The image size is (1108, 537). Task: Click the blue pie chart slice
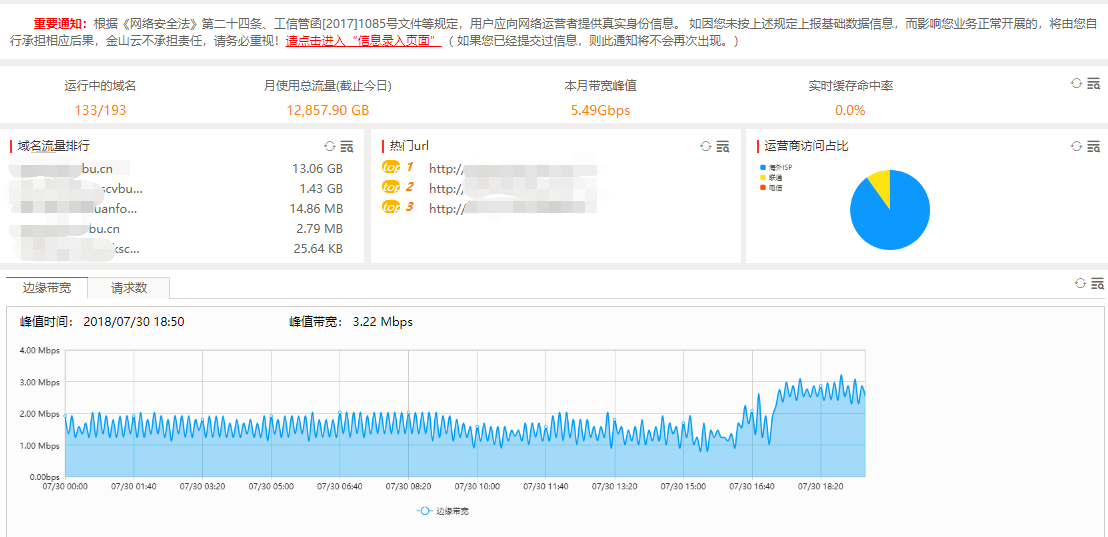(895, 220)
